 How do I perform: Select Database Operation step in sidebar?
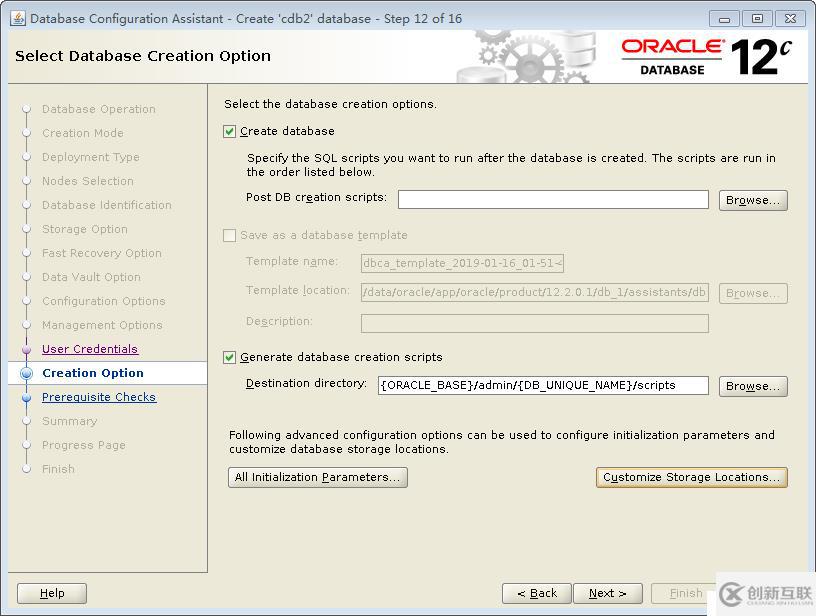pyautogui.click(x=99, y=109)
